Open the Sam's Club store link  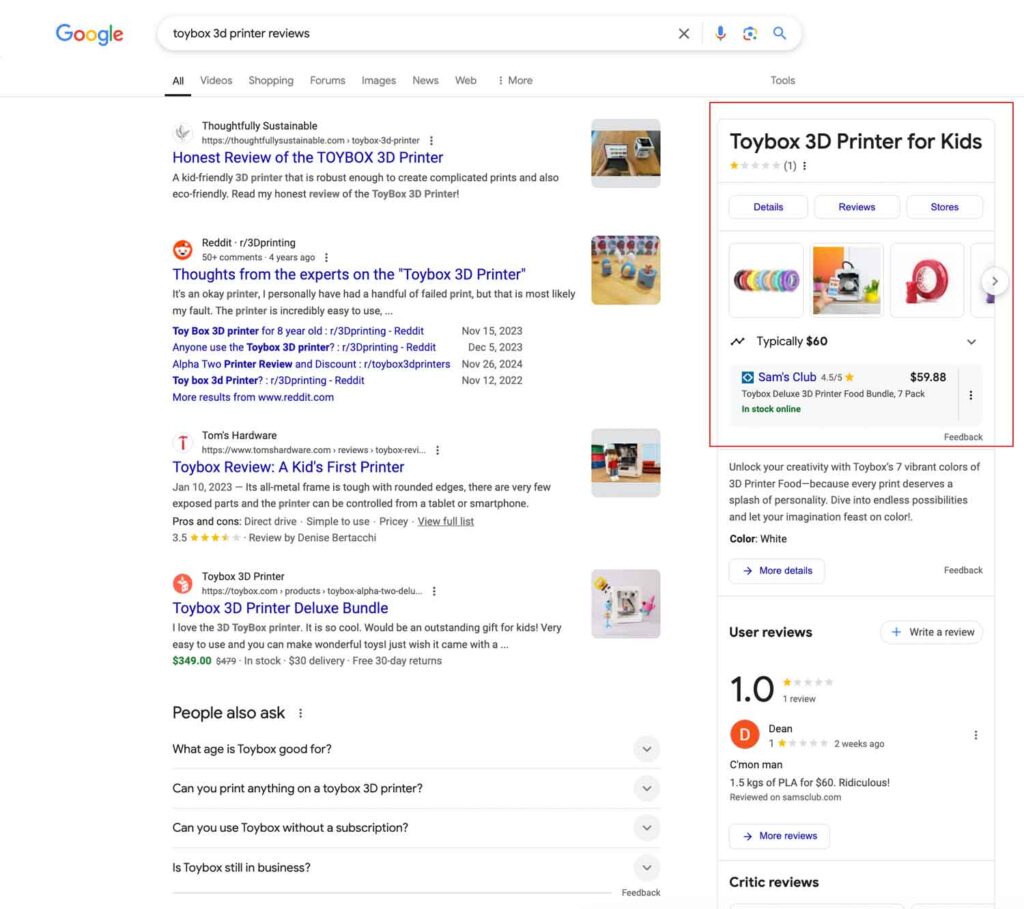(787, 377)
